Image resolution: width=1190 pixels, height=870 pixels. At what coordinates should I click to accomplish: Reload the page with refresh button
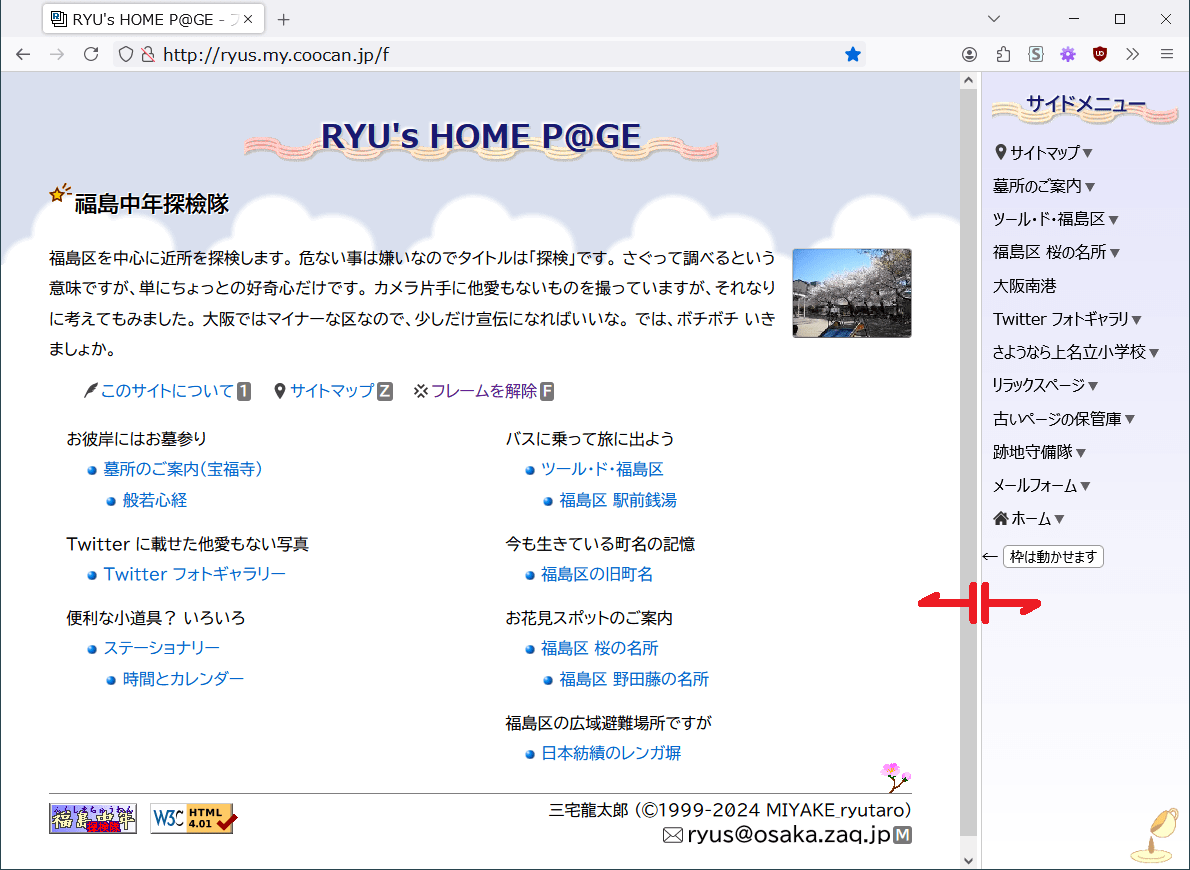pos(91,55)
